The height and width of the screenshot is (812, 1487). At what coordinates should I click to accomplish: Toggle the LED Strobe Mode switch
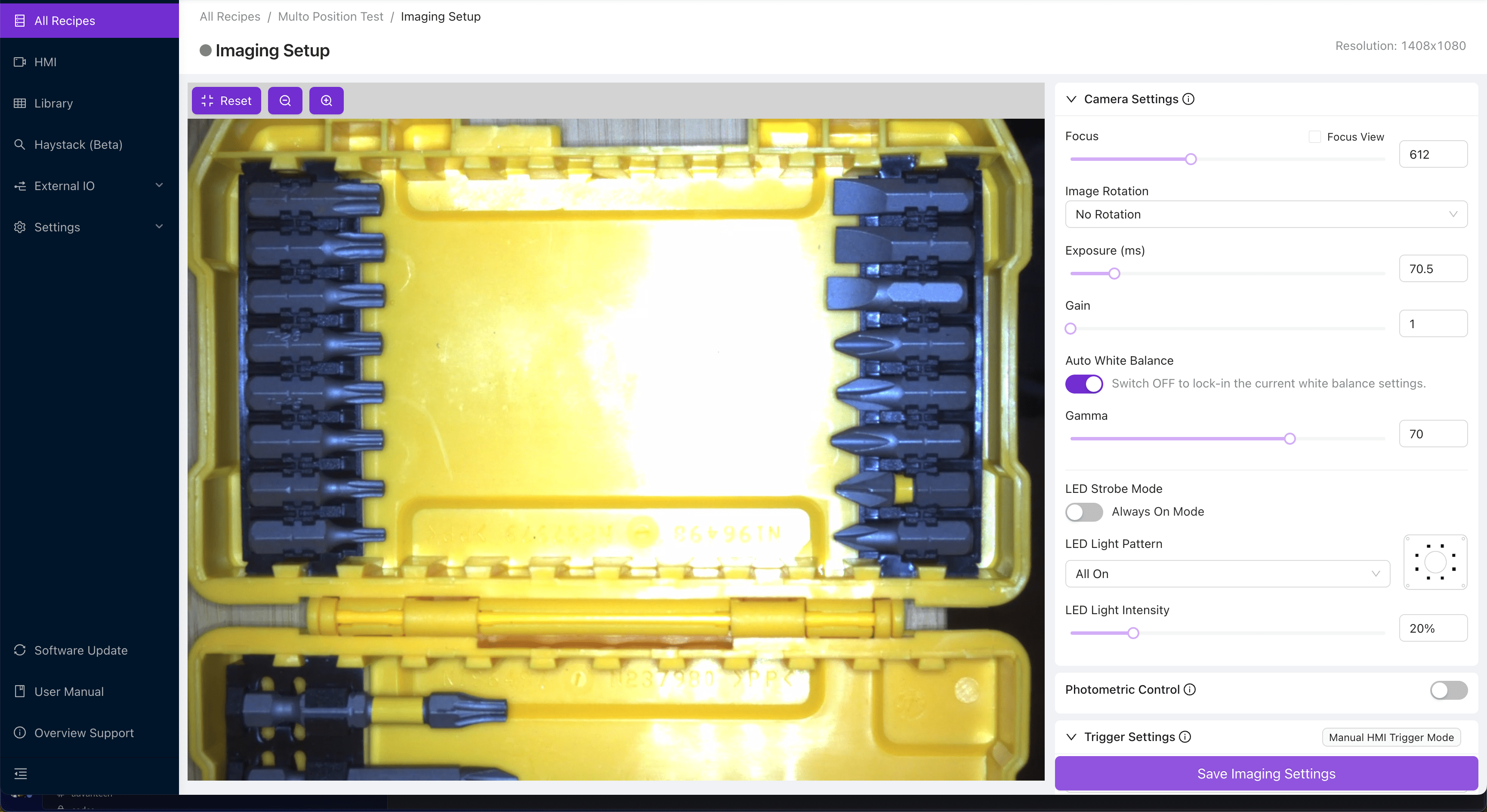1083,512
